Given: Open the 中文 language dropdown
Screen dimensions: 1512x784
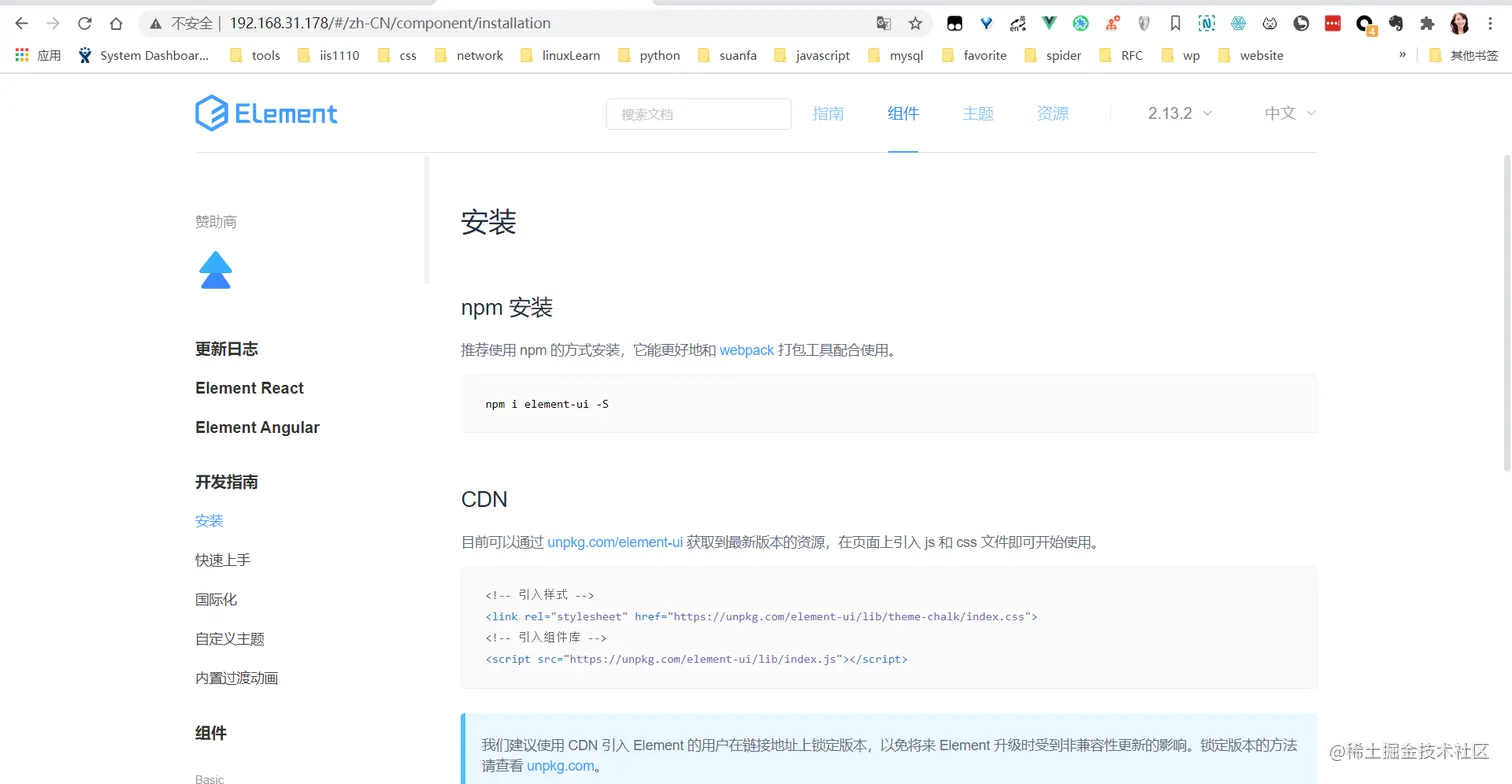Looking at the screenshot, I should click(1290, 113).
